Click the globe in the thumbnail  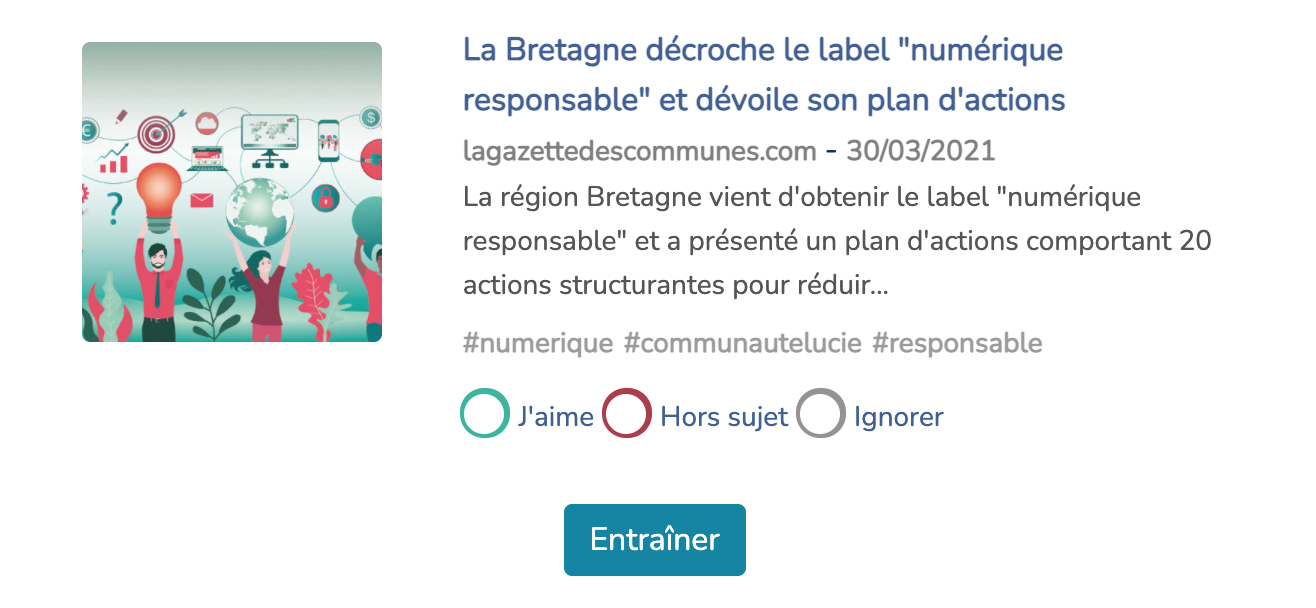click(260, 212)
